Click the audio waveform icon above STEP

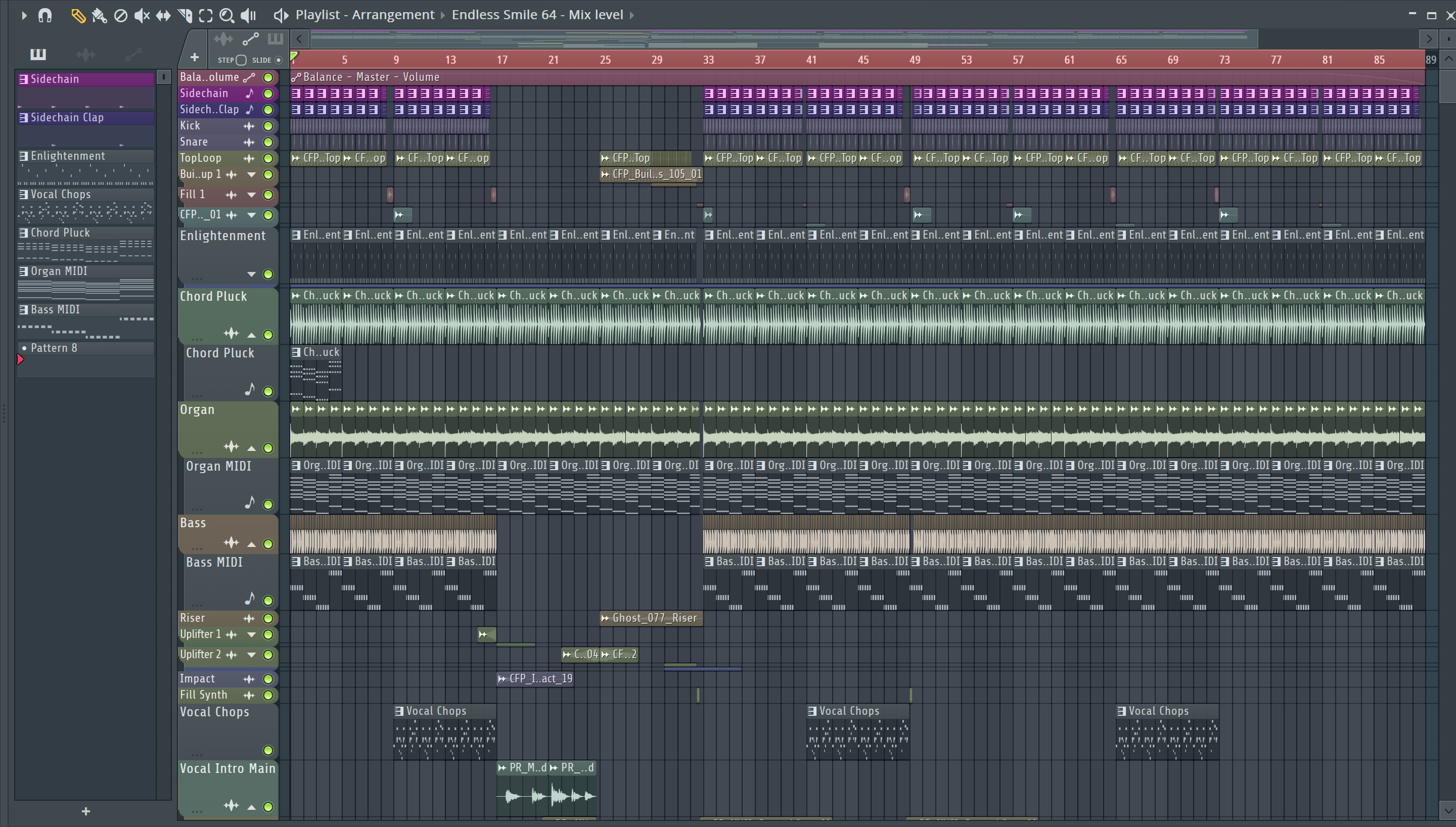pos(223,38)
